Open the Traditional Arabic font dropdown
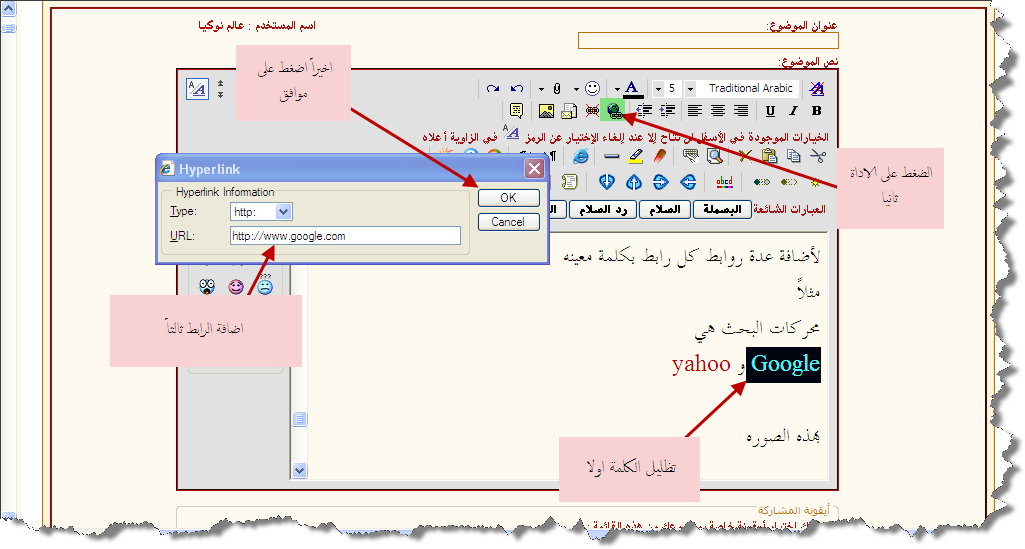1025x549 pixels. point(750,89)
